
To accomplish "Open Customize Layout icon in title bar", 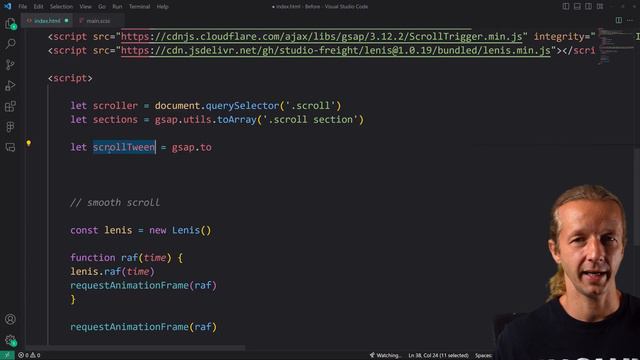I will 600,7.
